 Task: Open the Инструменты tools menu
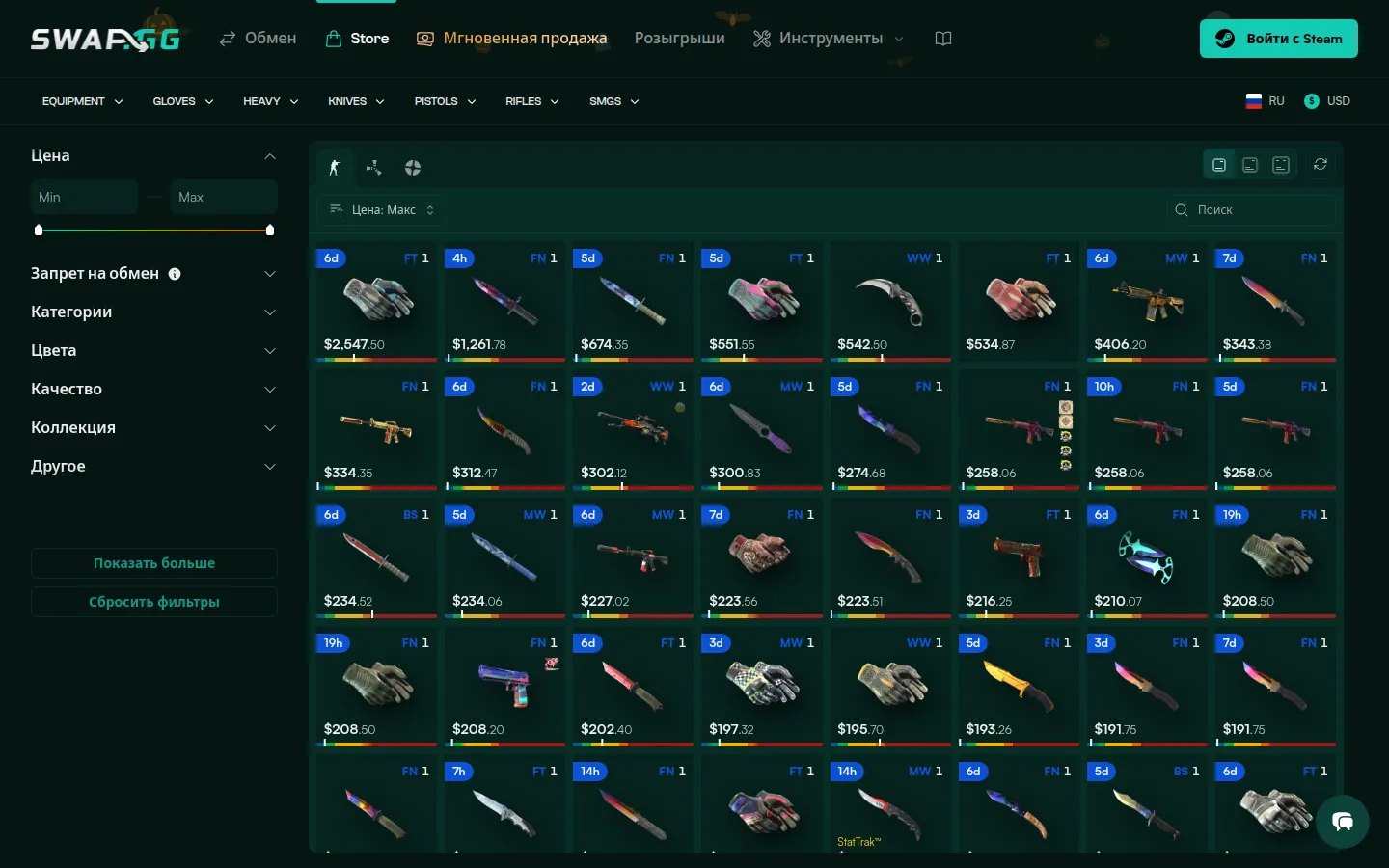coord(829,39)
